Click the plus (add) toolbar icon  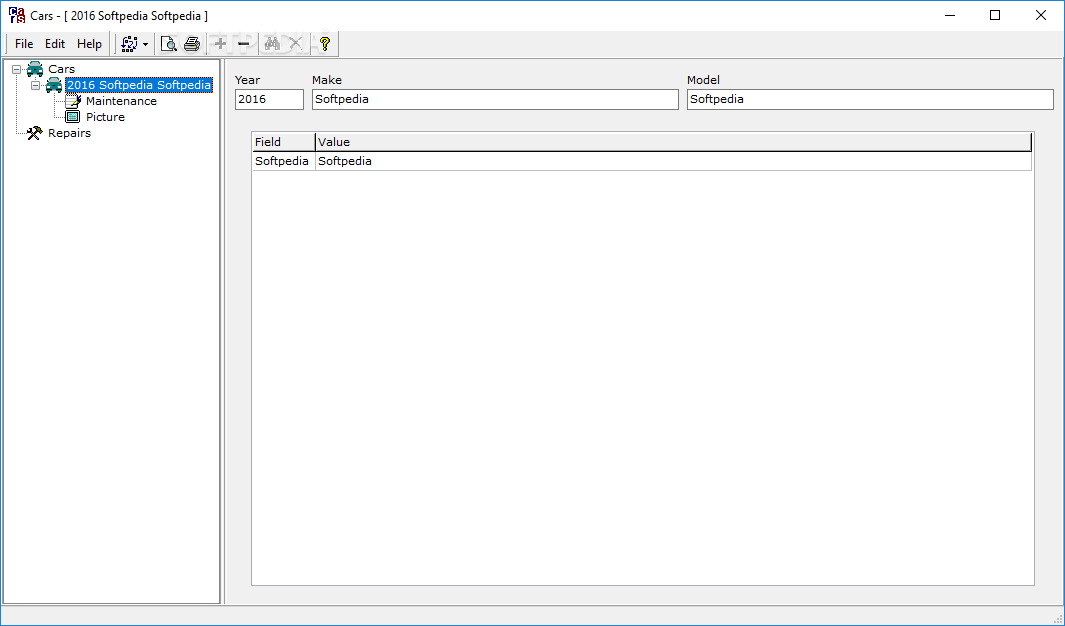point(220,44)
